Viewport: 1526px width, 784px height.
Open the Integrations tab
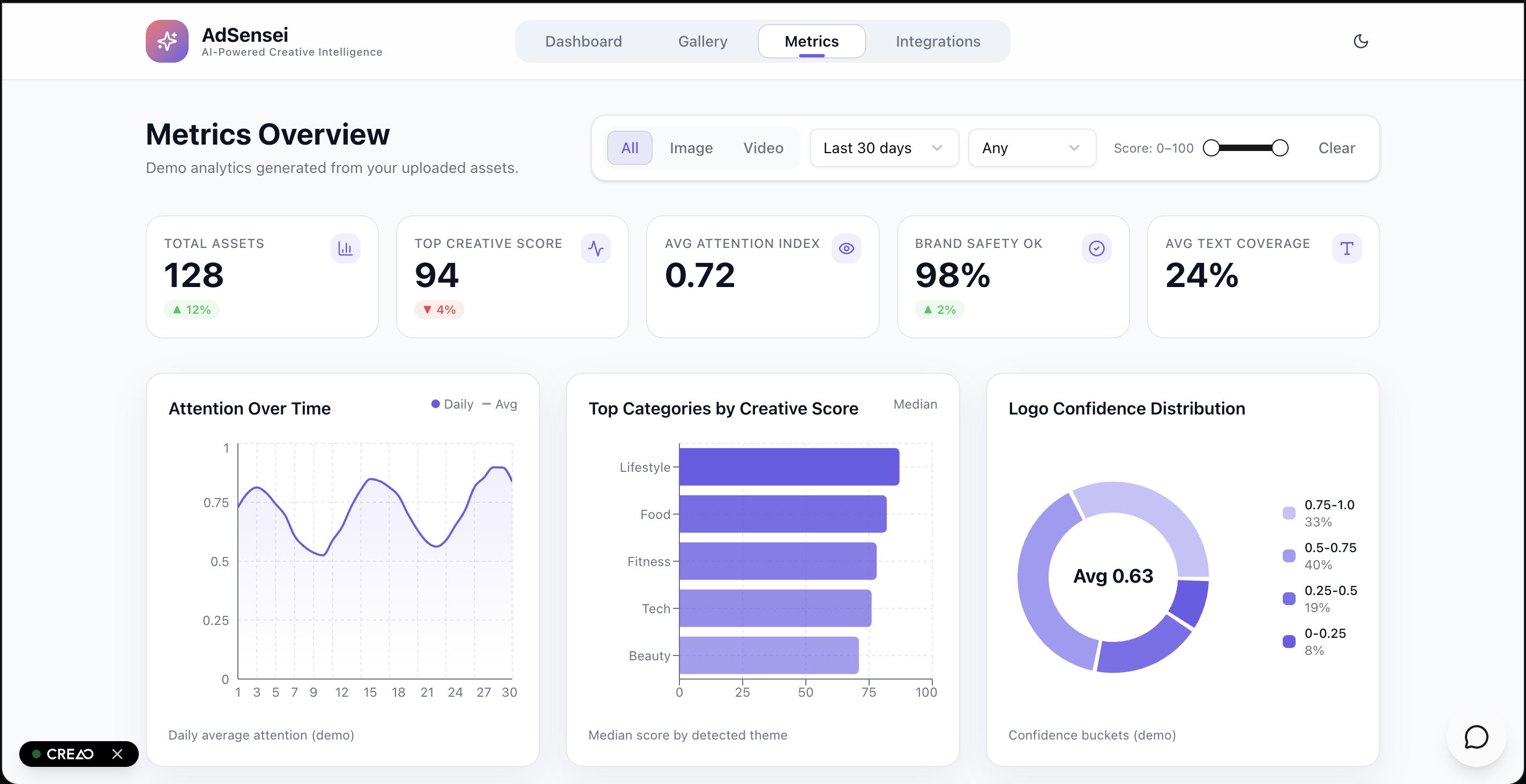pos(937,41)
